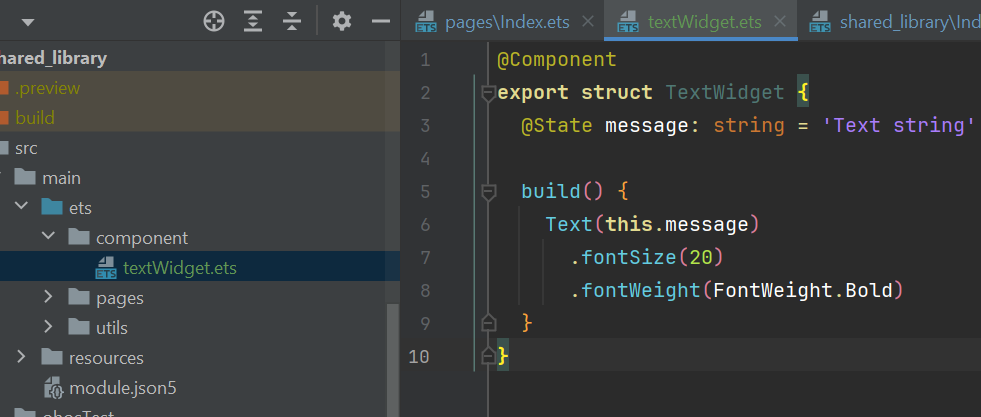Screen dimensions: 981x417
Task: Close the textWidget.ets editor tab
Action: [778, 21]
